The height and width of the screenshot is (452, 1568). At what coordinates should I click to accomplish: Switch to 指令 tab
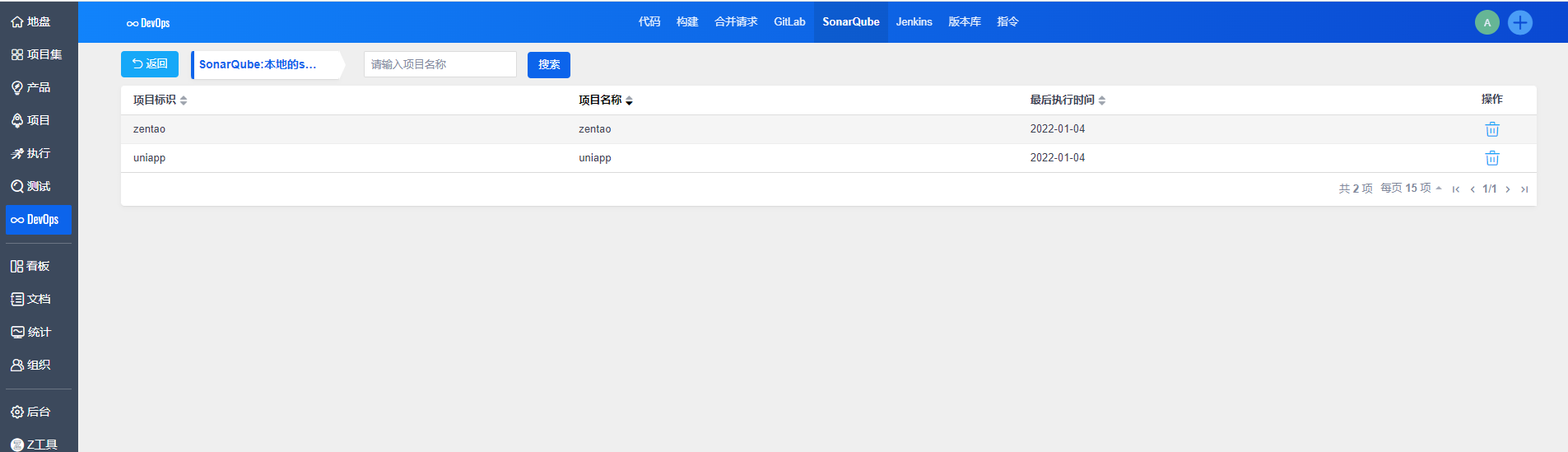(1007, 22)
